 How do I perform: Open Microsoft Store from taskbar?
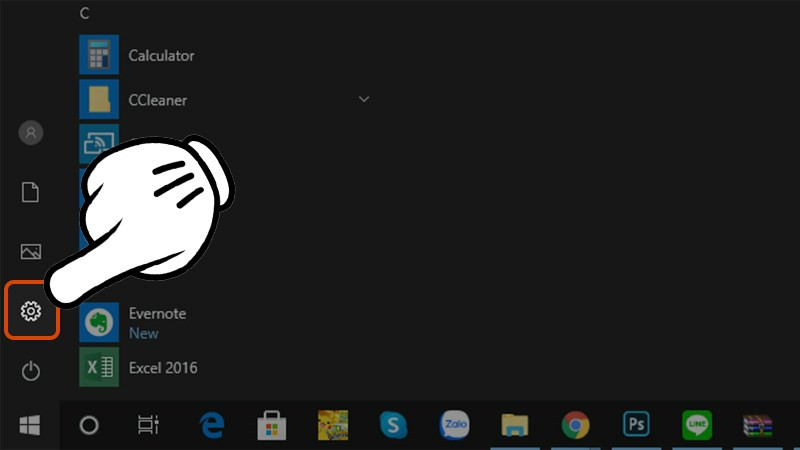pos(271,425)
